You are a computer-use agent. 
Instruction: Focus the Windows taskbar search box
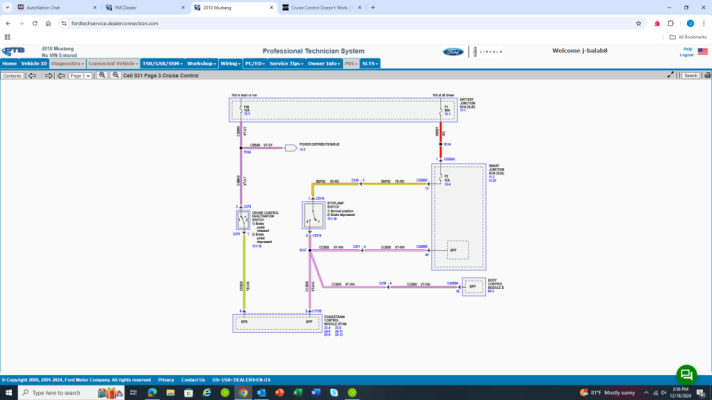point(58,393)
